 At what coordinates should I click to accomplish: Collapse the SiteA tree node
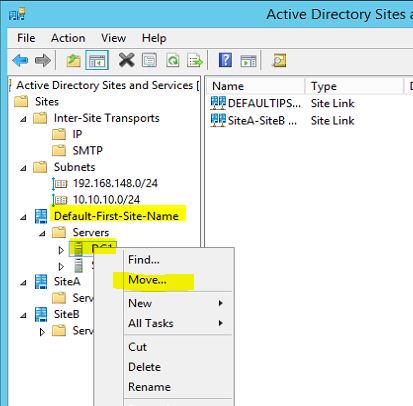click(x=23, y=283)
